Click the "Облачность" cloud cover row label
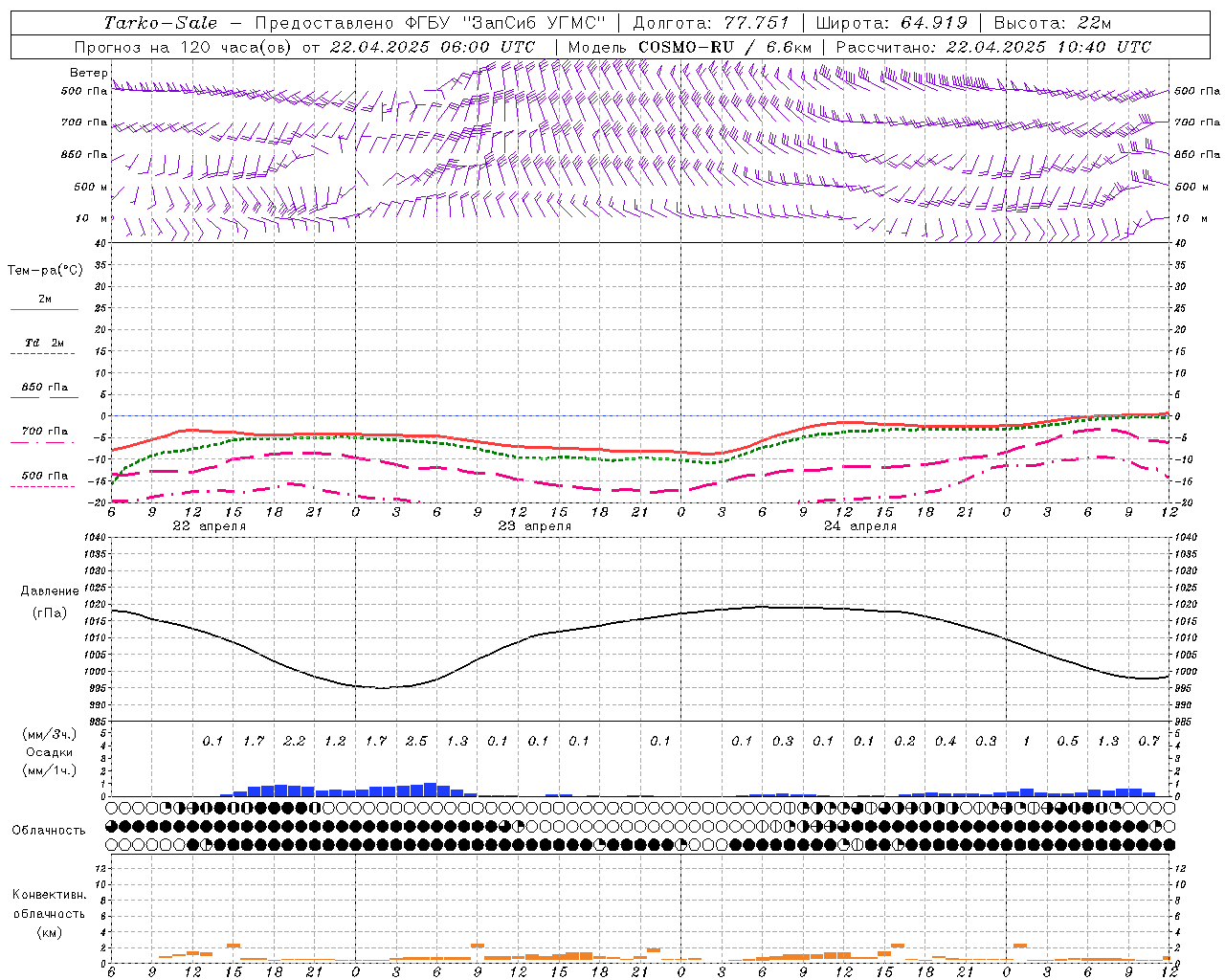This screenshot has height=980, width=1225. coord(49,830)
